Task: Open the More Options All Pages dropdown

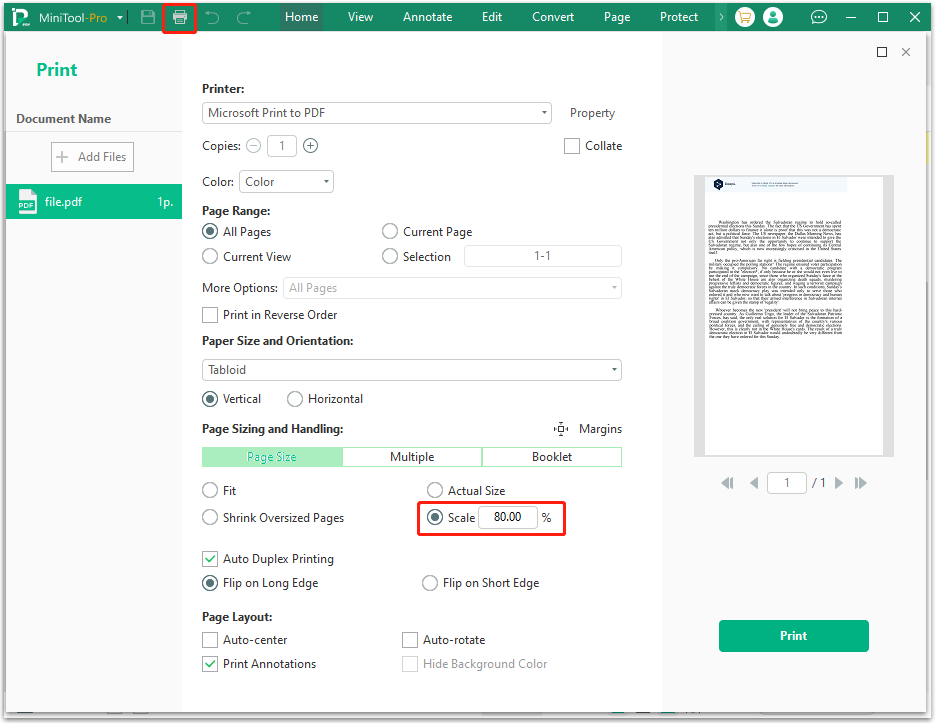Action: 452,288
